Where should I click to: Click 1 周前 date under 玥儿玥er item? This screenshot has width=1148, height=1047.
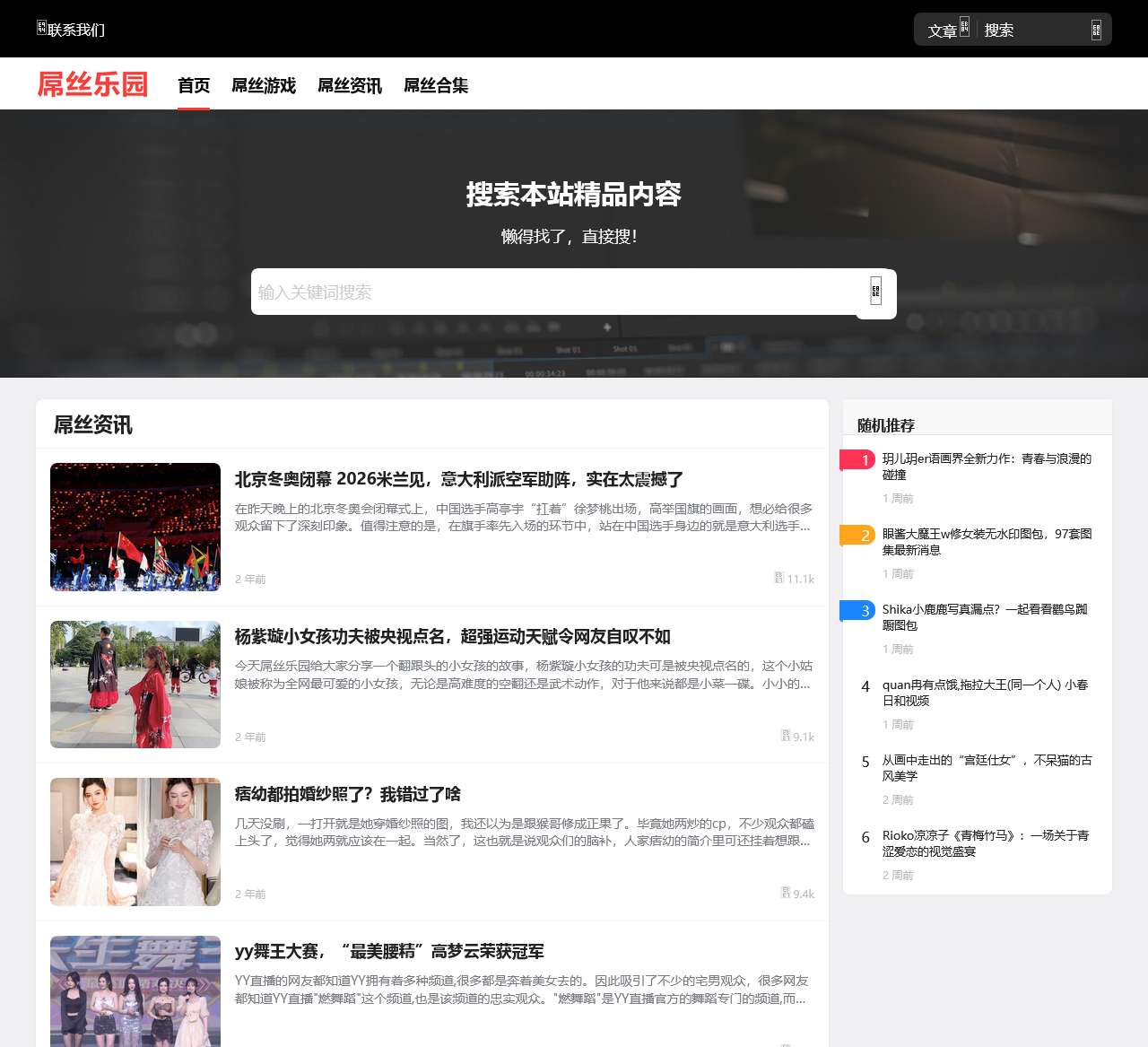click(898, 498)
